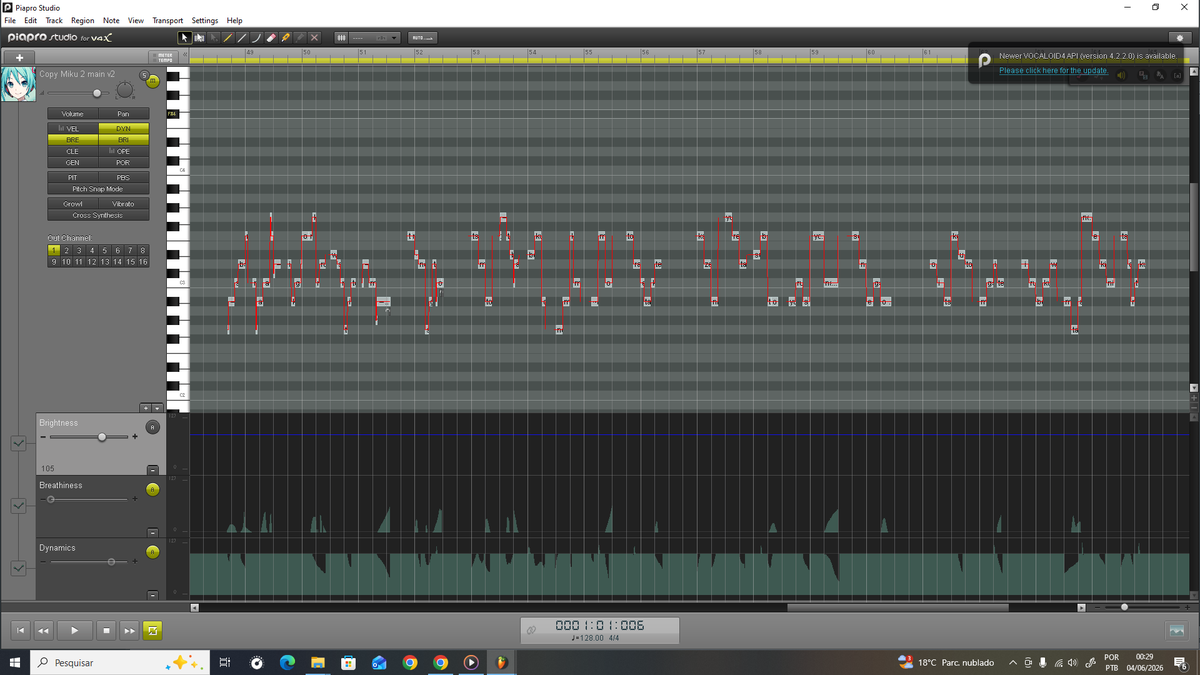Click the PIT parameter button

(73, 177)
